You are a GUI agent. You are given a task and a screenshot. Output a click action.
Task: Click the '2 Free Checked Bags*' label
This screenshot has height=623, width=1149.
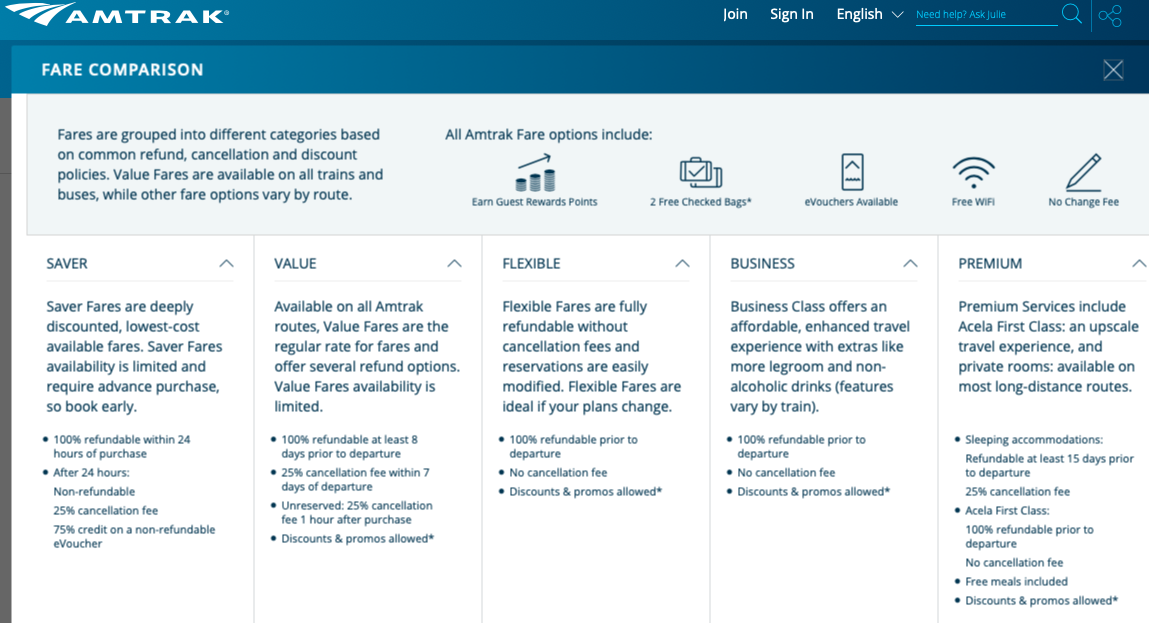coord(701,202)
